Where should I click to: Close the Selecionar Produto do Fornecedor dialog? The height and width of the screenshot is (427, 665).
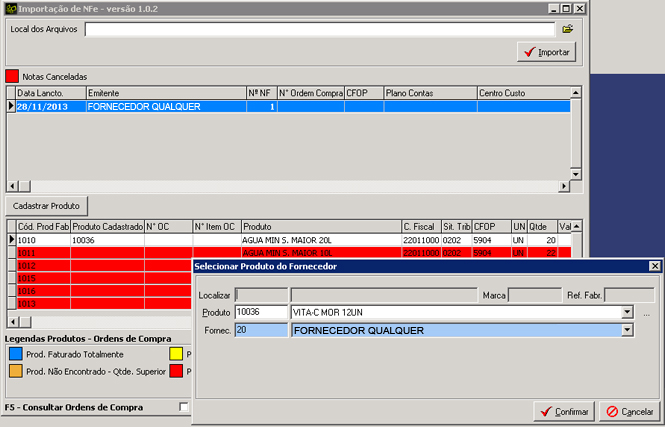click(654, 266)
